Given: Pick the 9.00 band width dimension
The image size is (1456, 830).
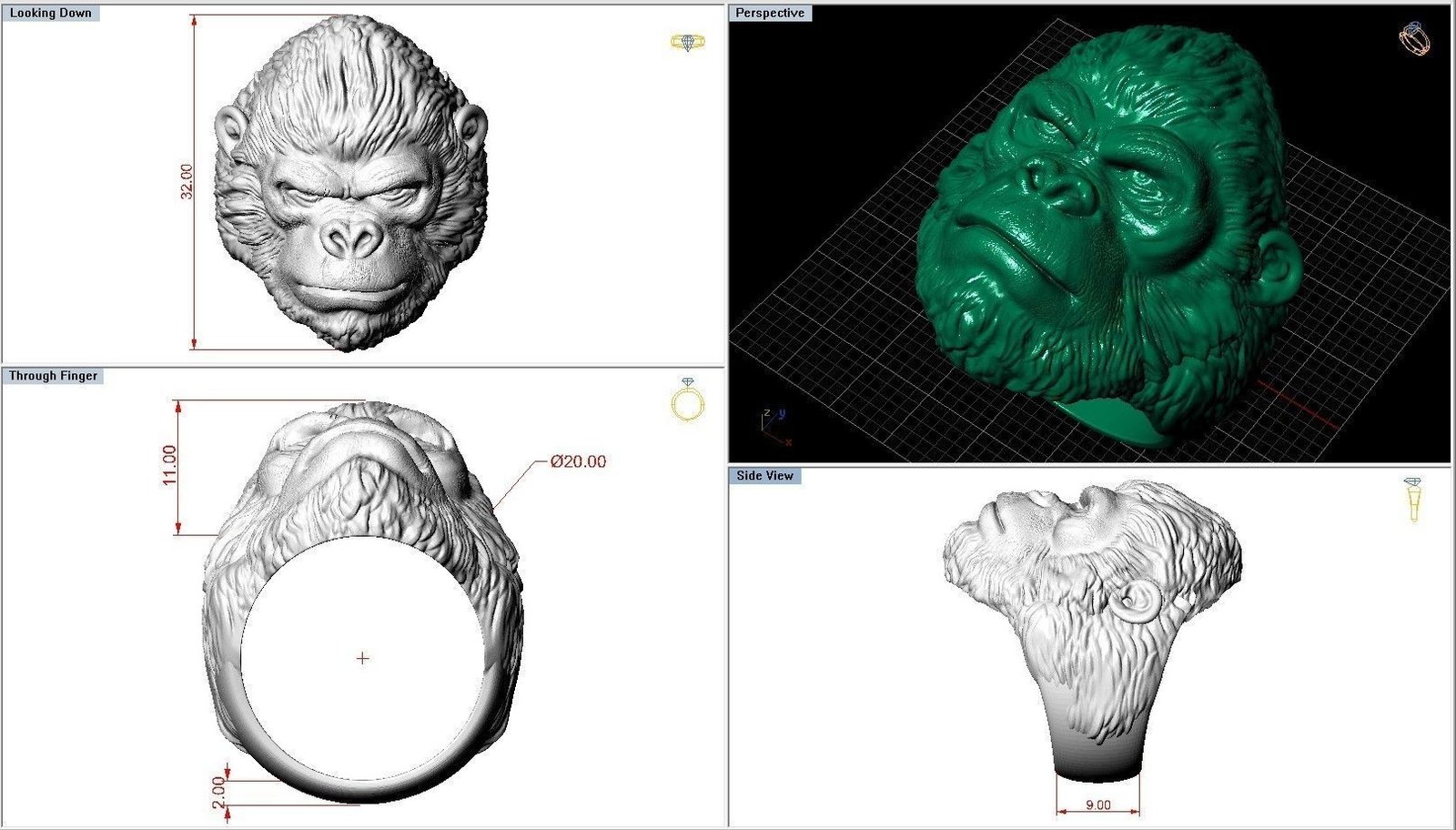Looking at the screenshot, I should (x=1098, y=805).
